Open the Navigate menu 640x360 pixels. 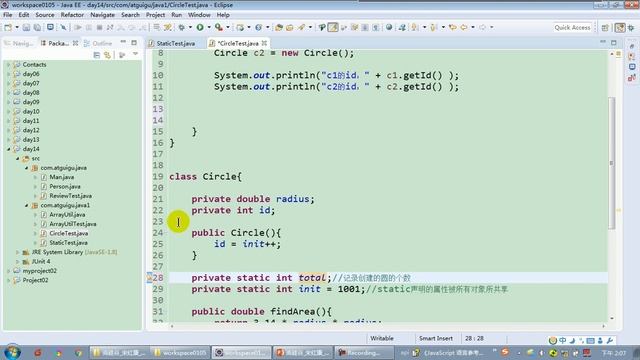(102, 15)
